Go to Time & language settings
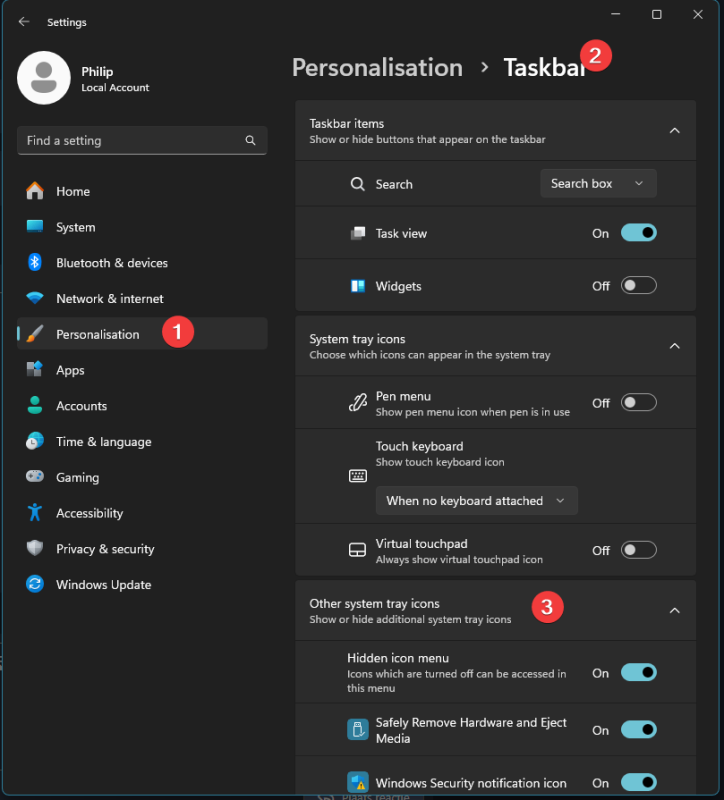Screen dimensions: 724x800 (103, 442)
